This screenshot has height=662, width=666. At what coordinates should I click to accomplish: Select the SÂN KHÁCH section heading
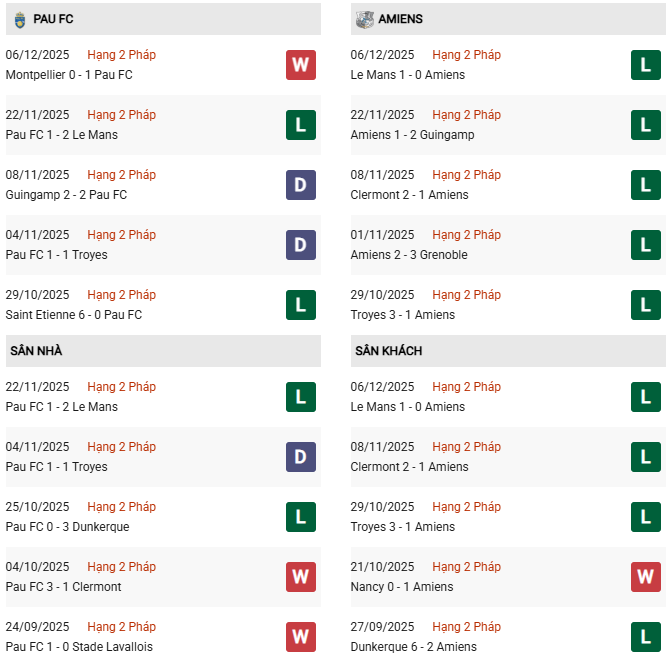(x=388, y=351)
